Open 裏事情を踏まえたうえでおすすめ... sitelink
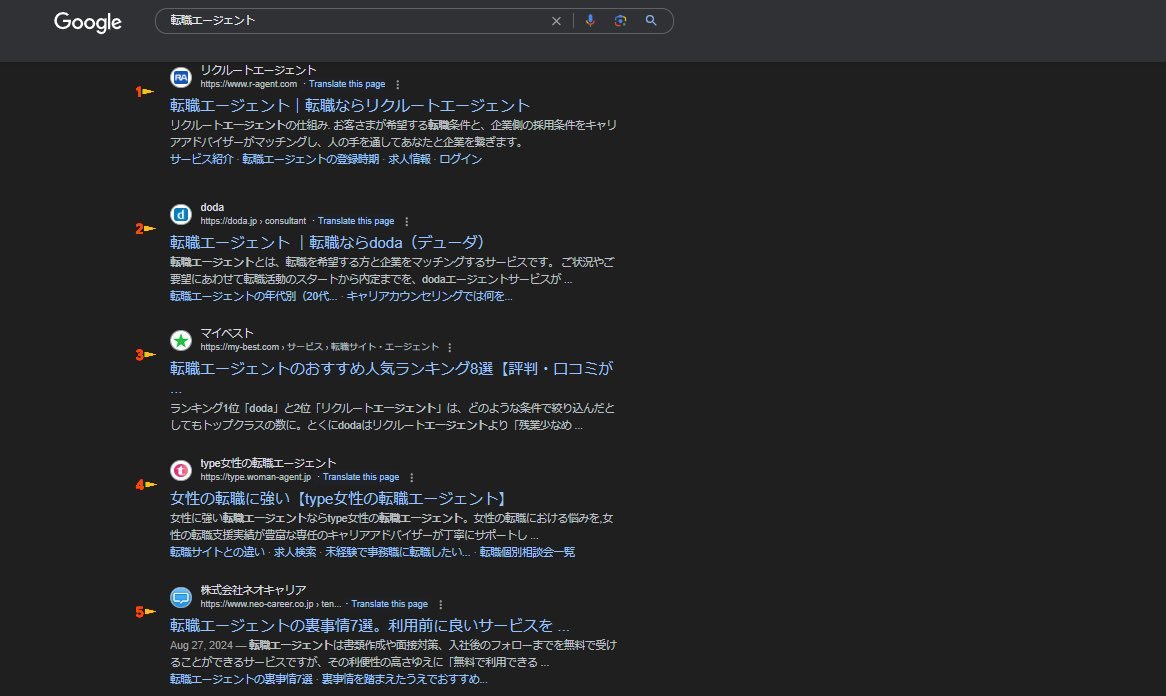1166x696 pixels. click(405, 679)
